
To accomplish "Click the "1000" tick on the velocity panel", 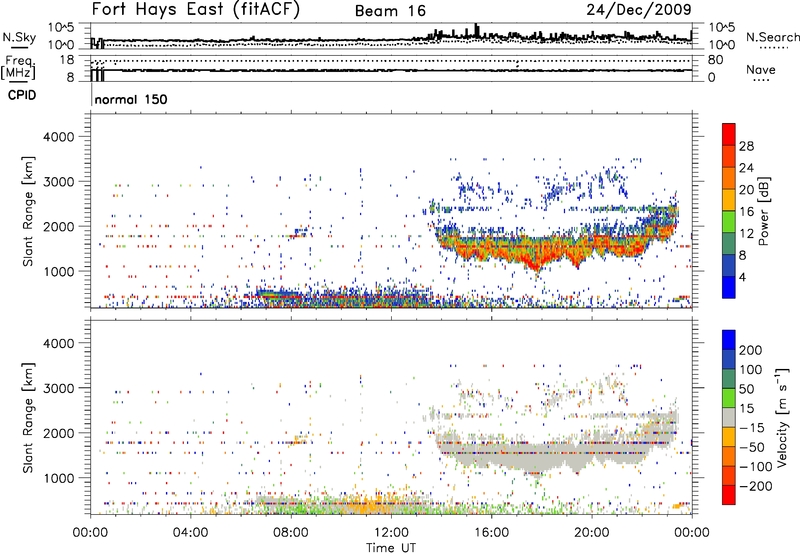I will point(58,478).
